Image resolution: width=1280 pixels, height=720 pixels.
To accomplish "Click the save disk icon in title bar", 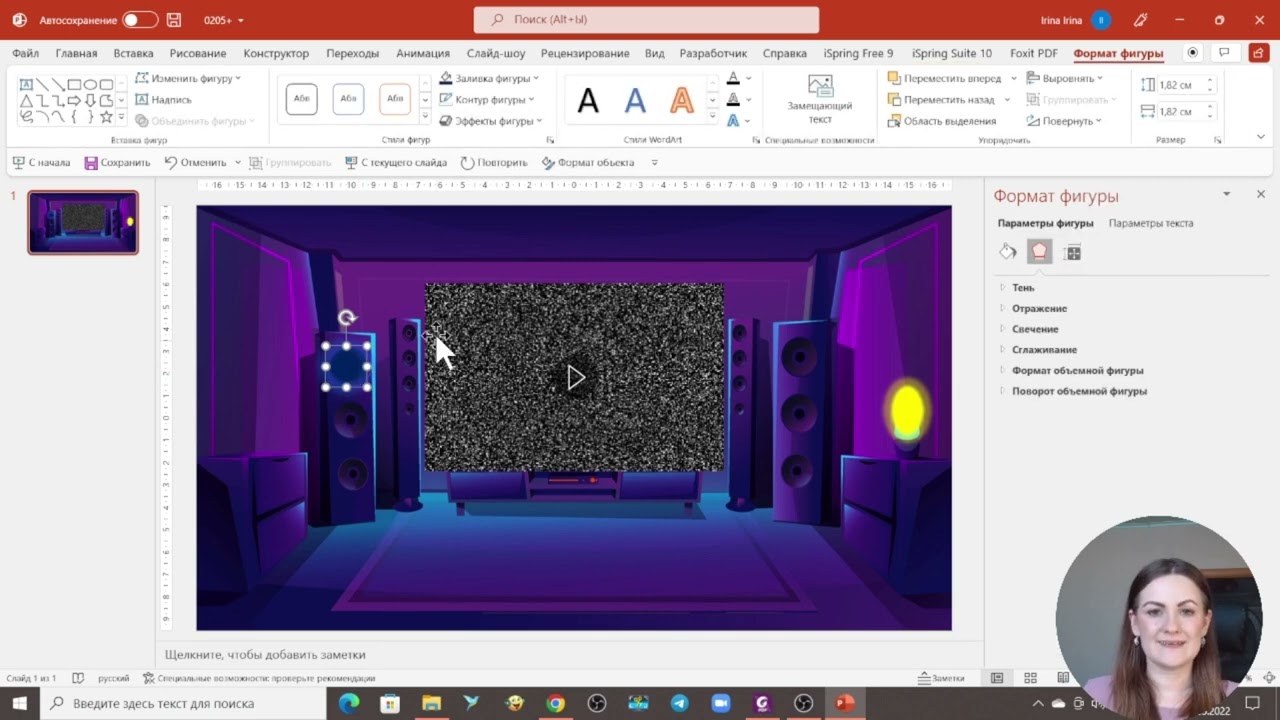I will point(174,20).
